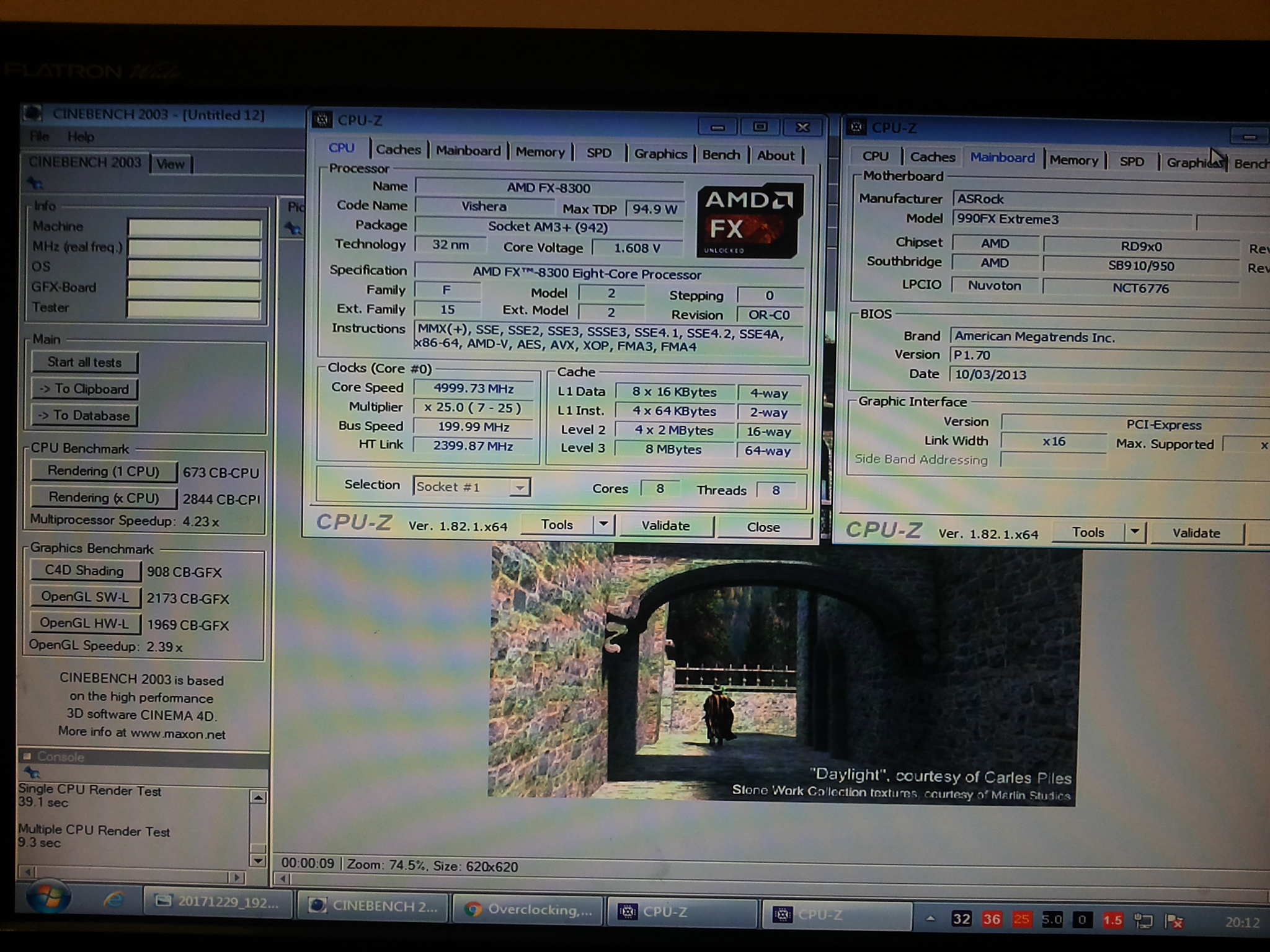
Task: Click the AMD FX logo in CPU-Z
Action: click(x=750, y=220)
